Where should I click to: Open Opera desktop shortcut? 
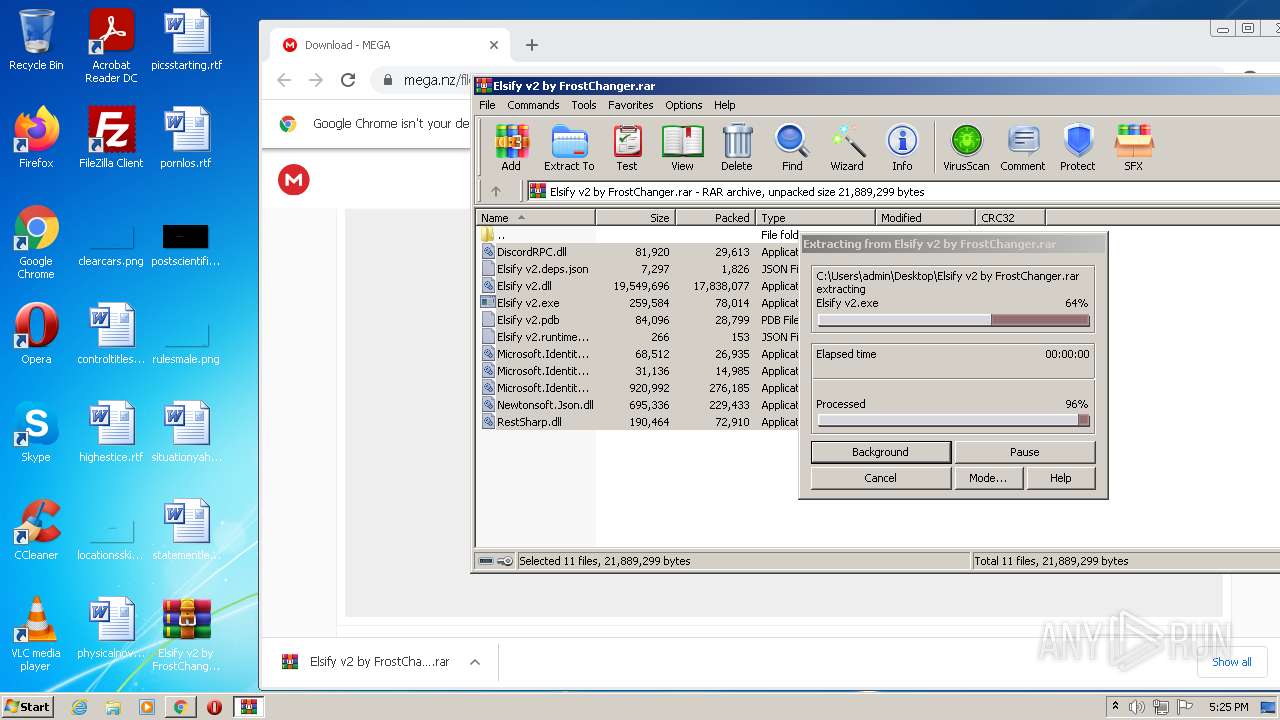(36, 334)
